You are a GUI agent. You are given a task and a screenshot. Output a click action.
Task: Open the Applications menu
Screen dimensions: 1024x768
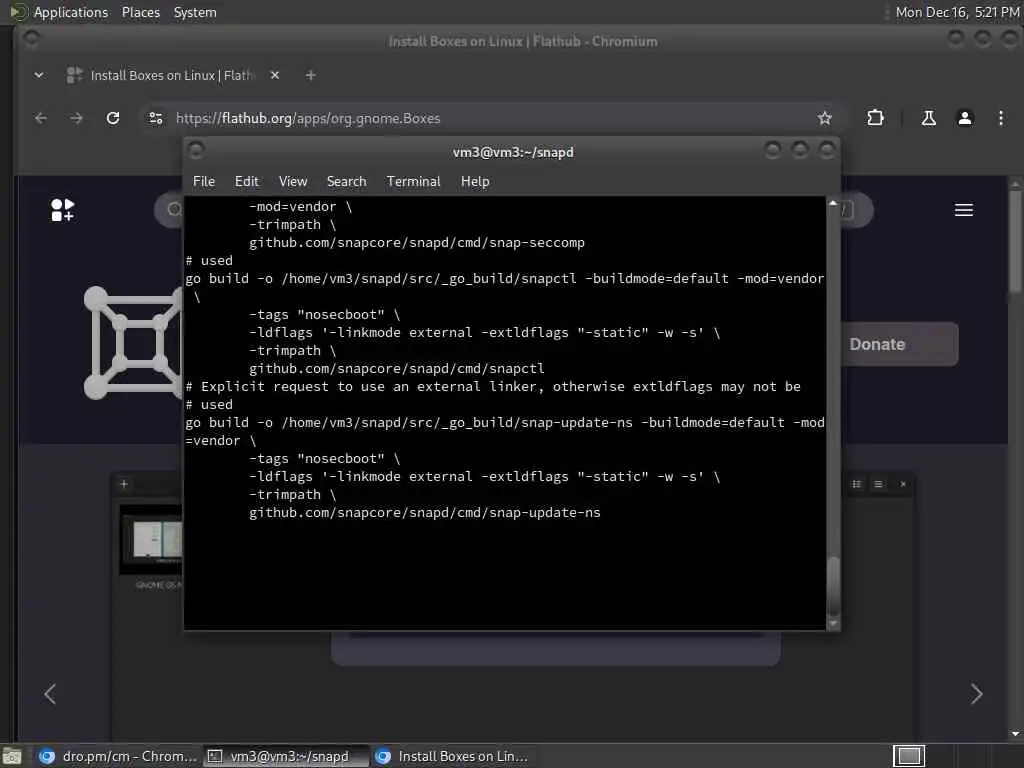71,12
